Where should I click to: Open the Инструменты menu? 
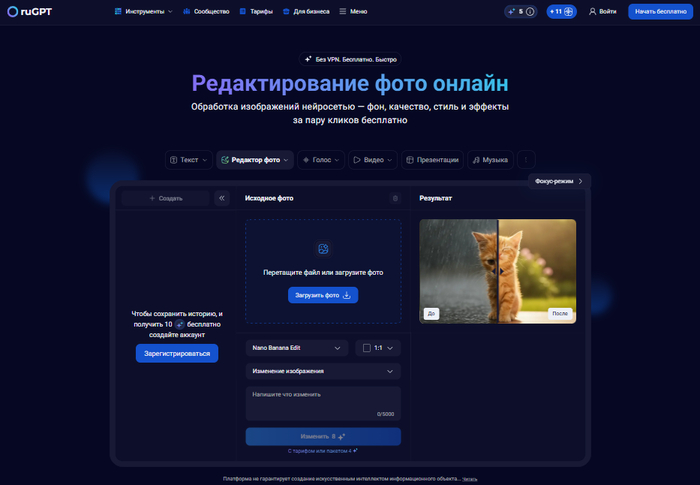pos(143,11)
